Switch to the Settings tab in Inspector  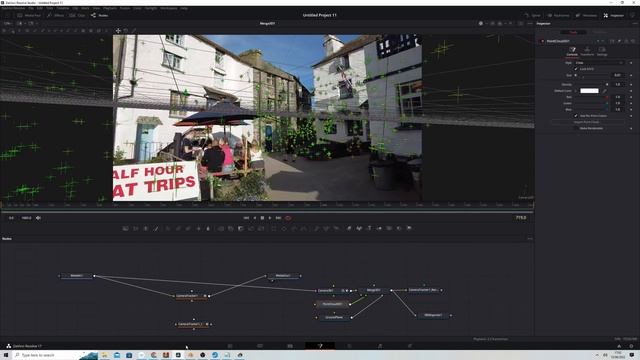tap(602, 51)
